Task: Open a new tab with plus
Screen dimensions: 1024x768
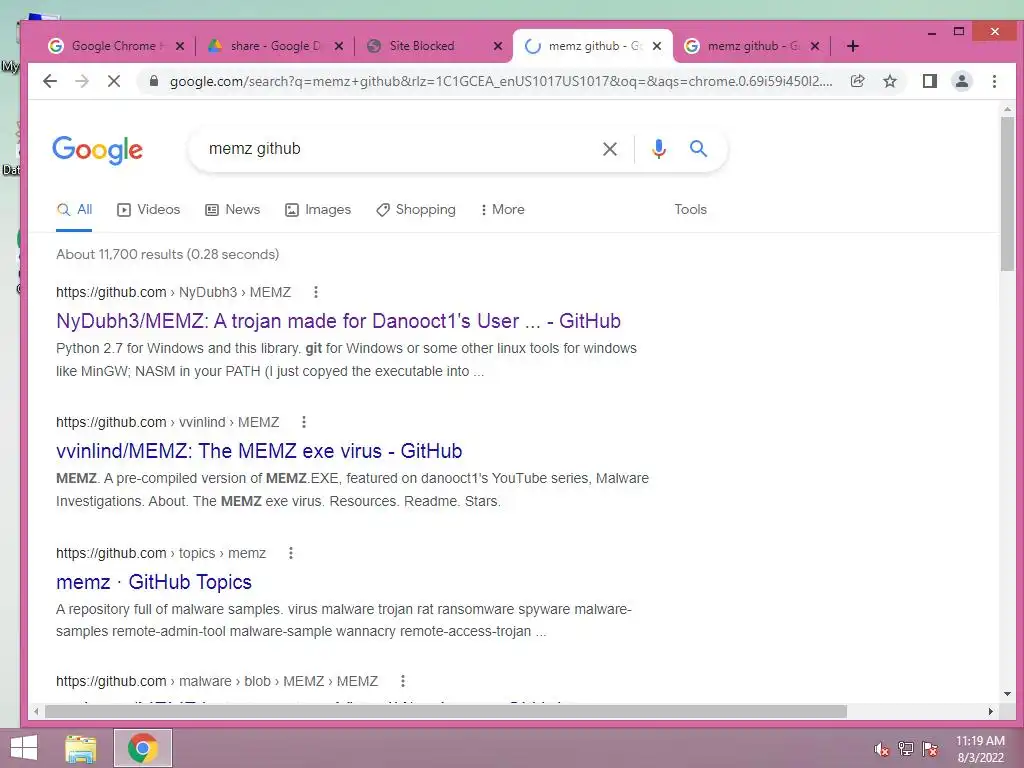Action: [852, 46]
